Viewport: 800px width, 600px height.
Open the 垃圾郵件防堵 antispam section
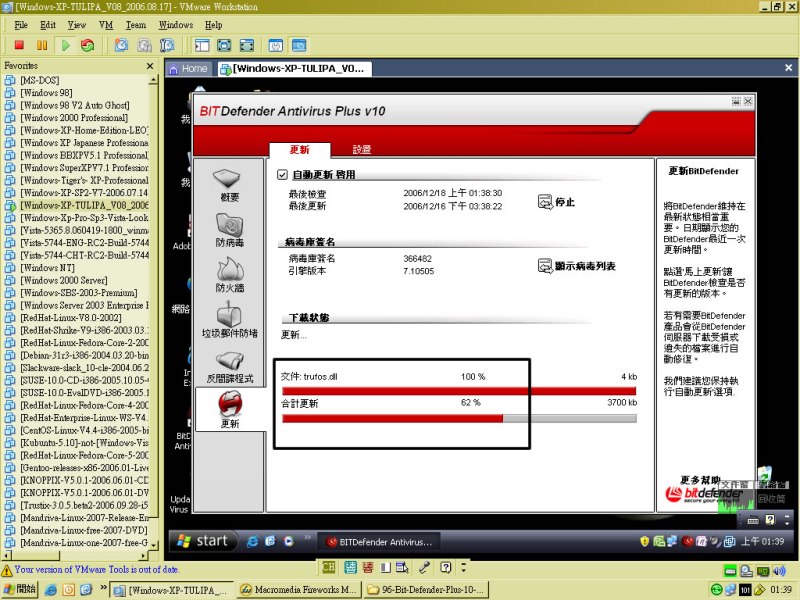229,320
